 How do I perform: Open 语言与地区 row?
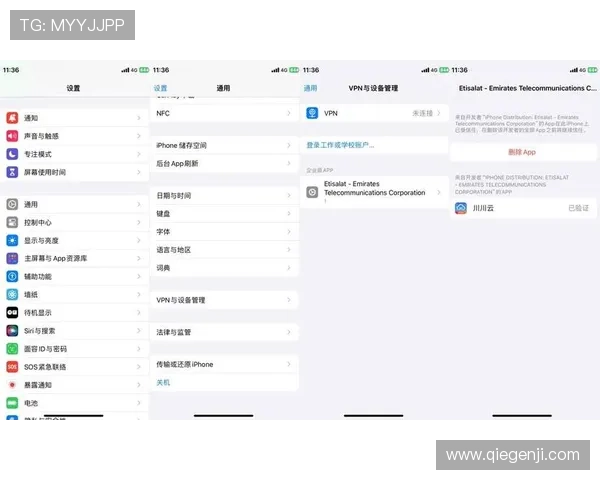pos(224,250)
